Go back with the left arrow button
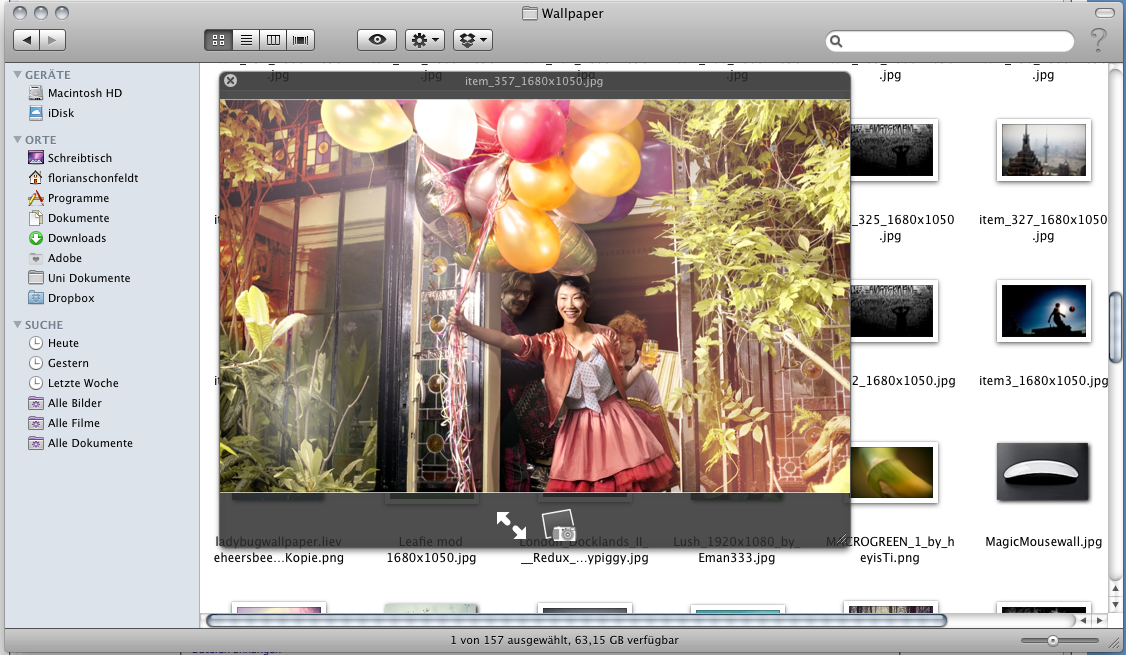This screenshot has height=655, width=1126. (27, 40)
